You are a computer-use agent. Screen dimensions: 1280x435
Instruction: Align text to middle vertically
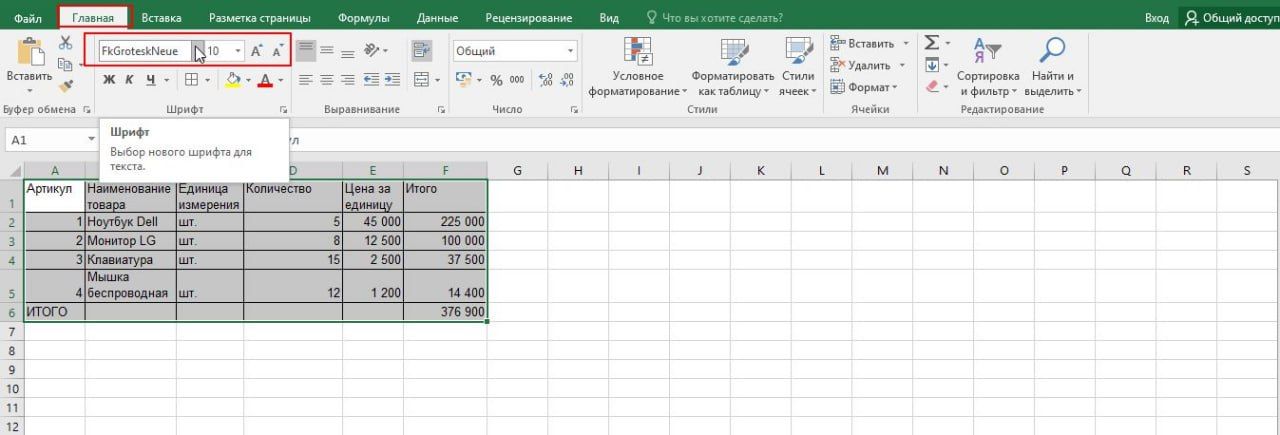coord(328,50)
